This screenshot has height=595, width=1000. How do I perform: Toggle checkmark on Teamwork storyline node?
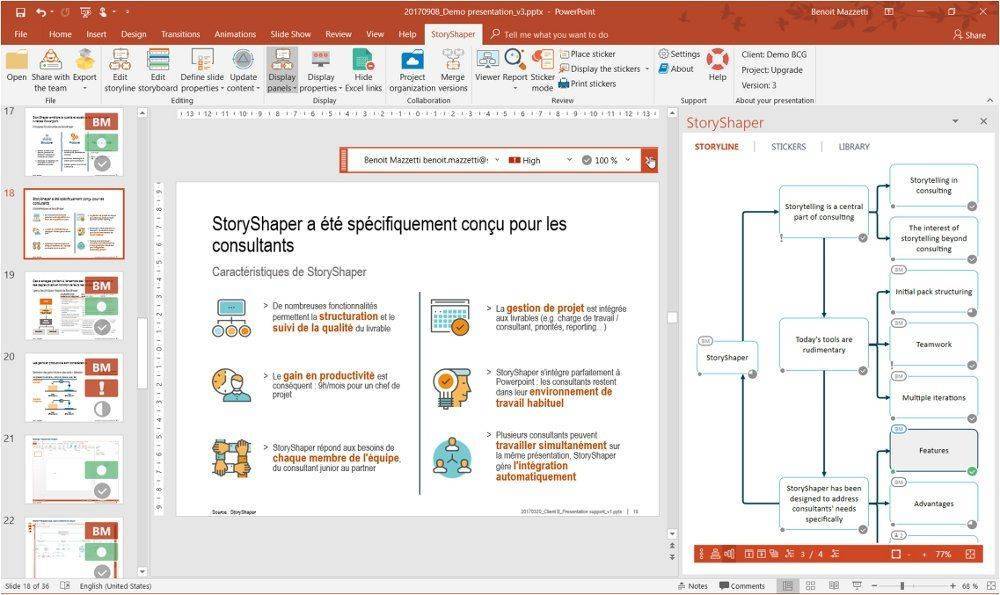pyautogui.click(x=972, y=365)
